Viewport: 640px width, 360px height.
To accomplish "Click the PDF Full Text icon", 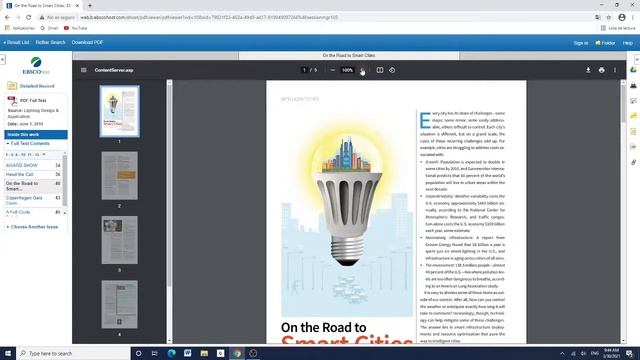I will (x=12, y=100).
